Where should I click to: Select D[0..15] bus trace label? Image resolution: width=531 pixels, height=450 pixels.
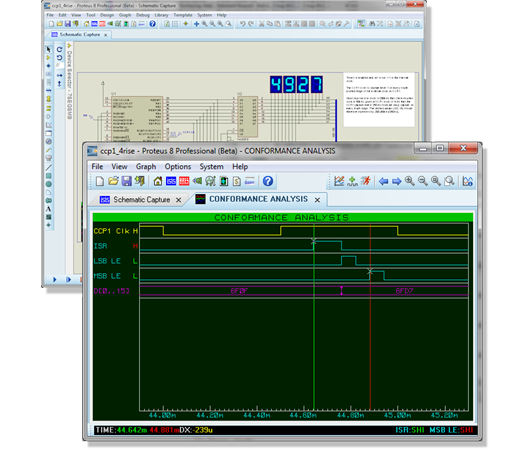point(111,291)
